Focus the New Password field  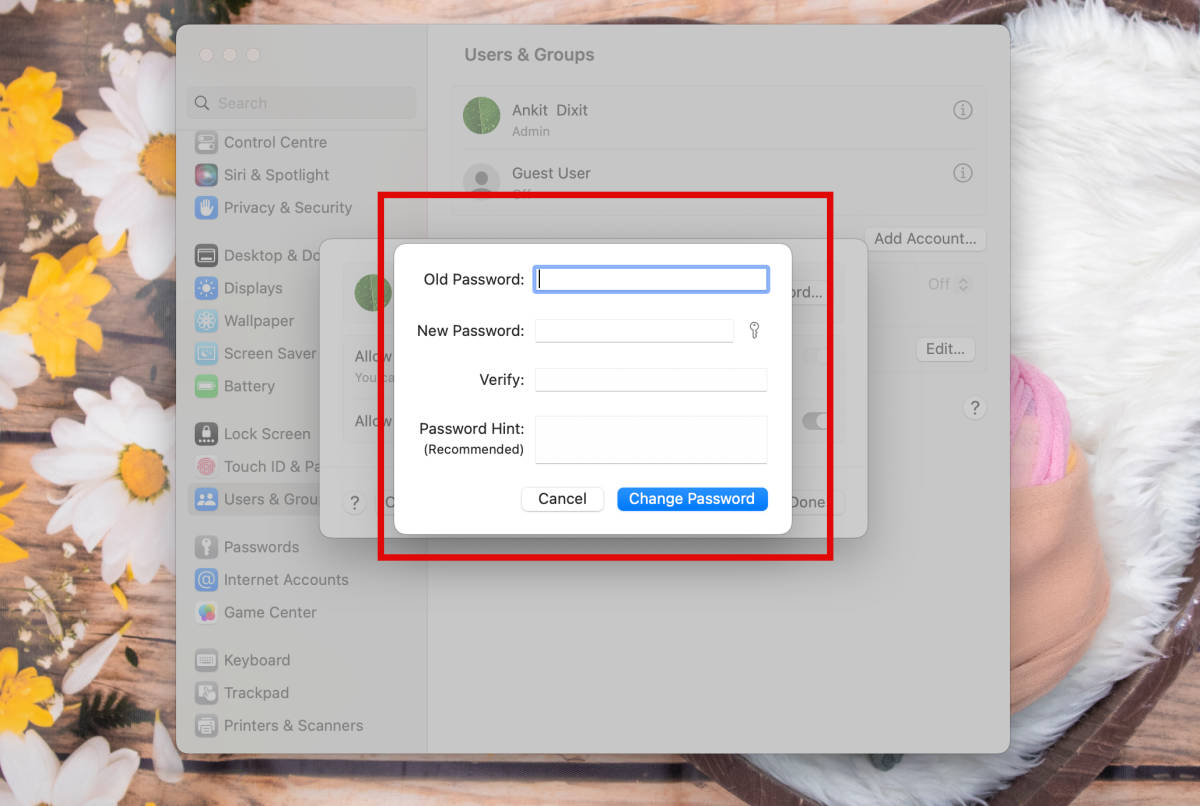634,331
